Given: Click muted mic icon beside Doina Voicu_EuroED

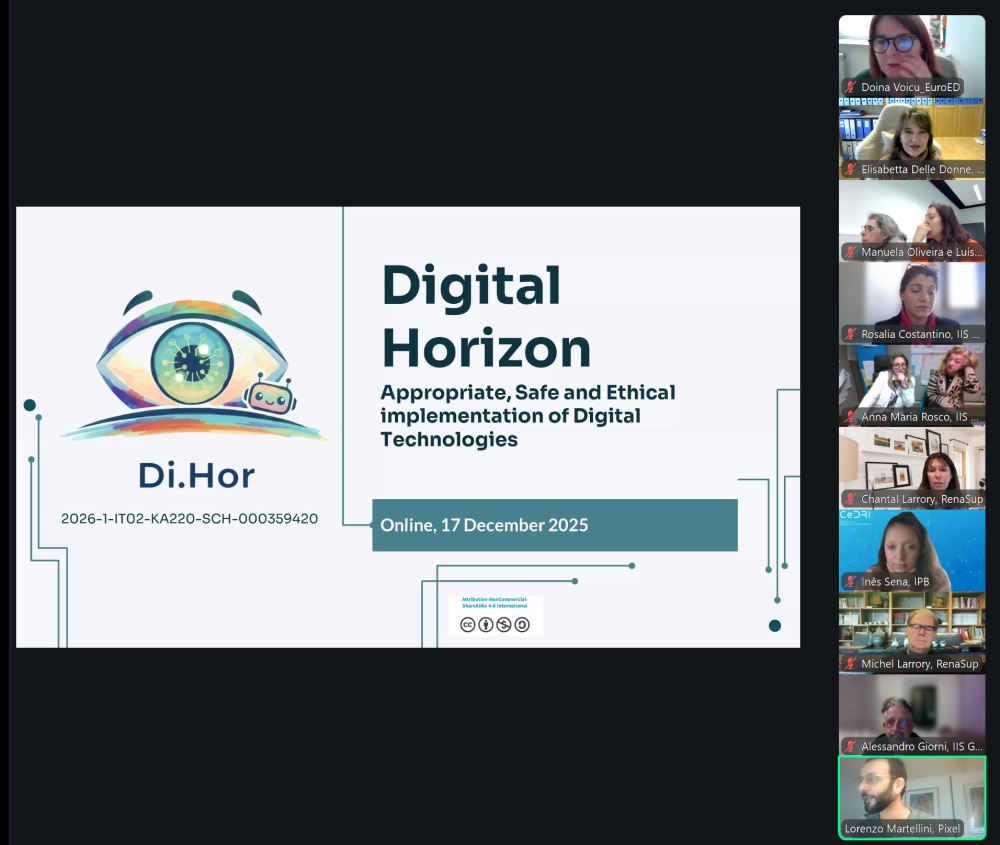Looking at the screenshot, I should coord(851,87).
